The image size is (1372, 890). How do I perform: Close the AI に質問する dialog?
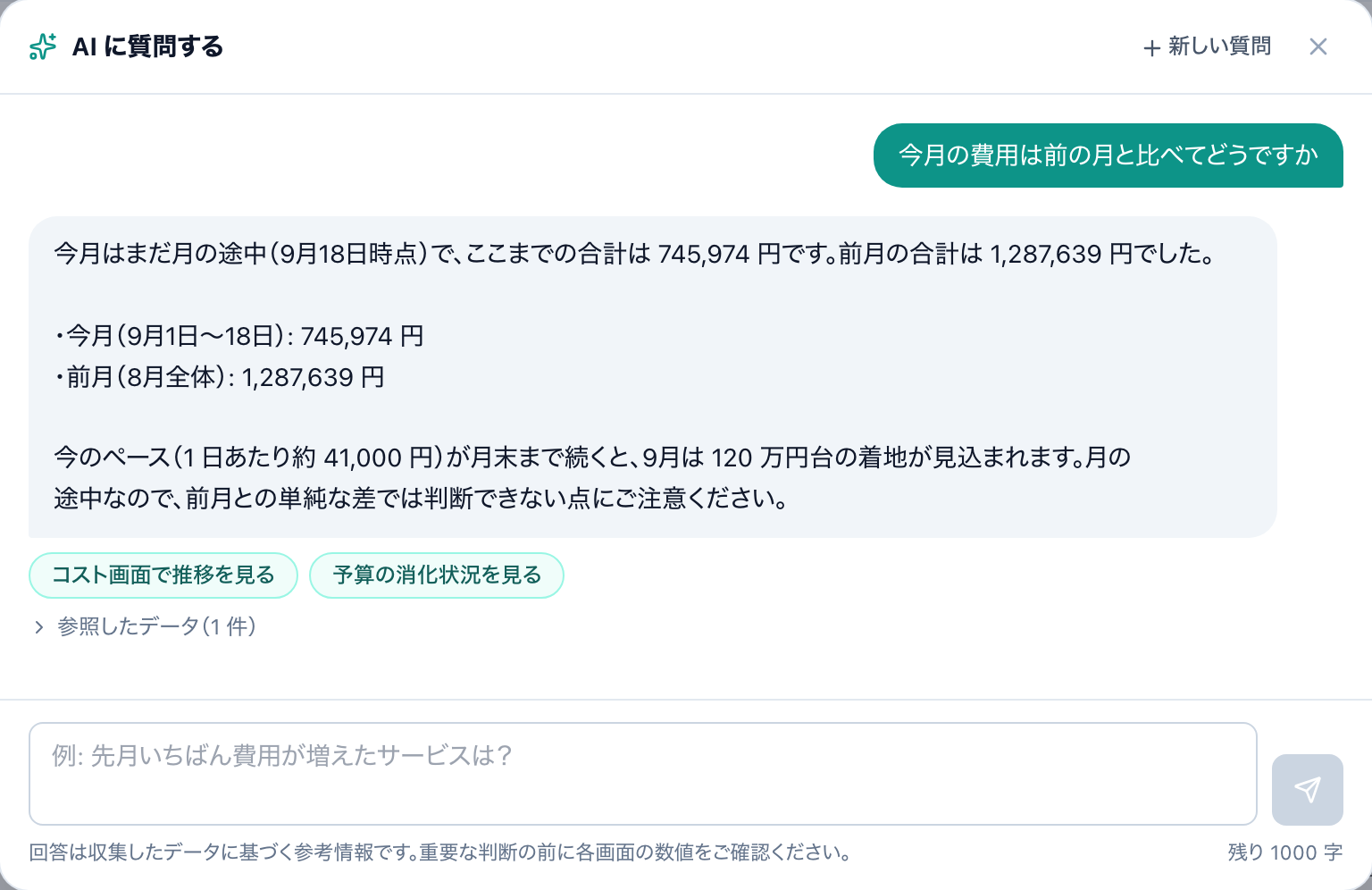(x=1318, y=46)
